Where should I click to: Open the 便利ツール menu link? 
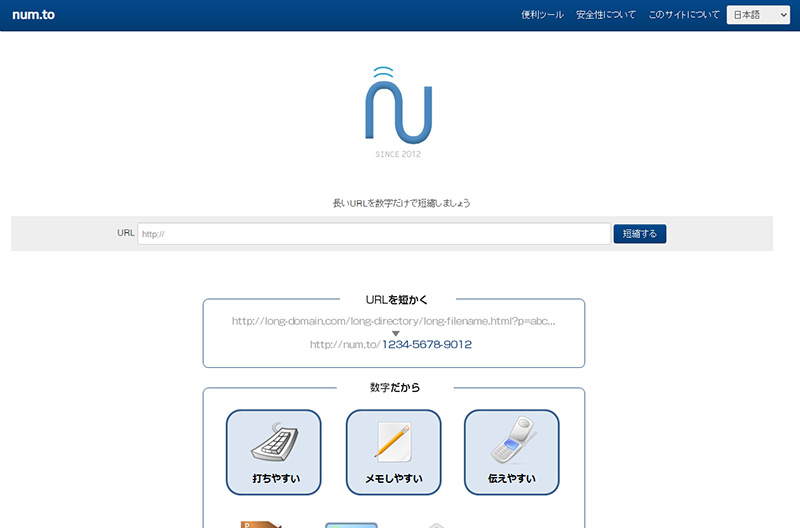pyautogui.click(x=542, y=15)
